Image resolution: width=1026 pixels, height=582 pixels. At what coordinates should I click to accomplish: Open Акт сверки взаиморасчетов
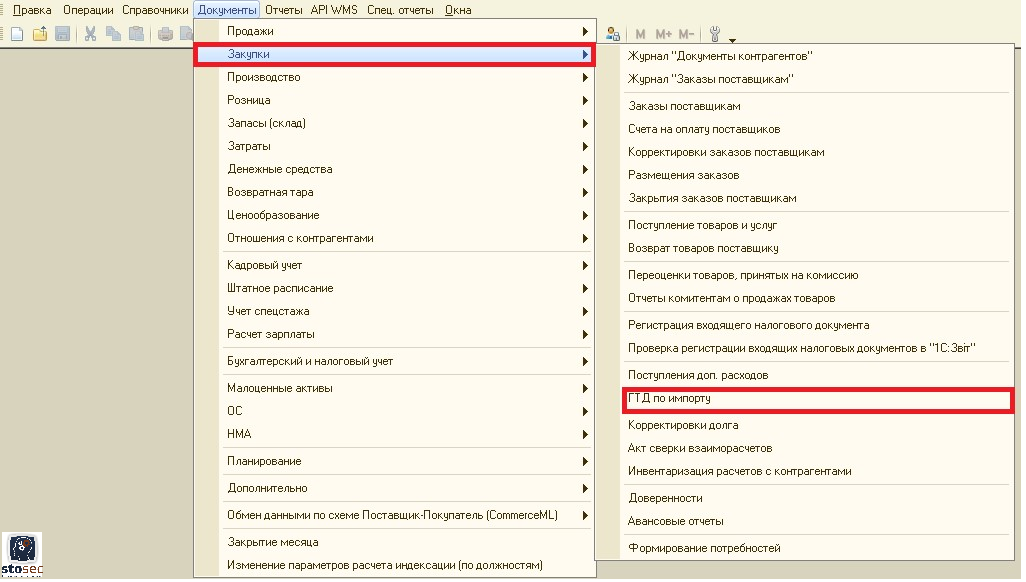pos(805,448)
